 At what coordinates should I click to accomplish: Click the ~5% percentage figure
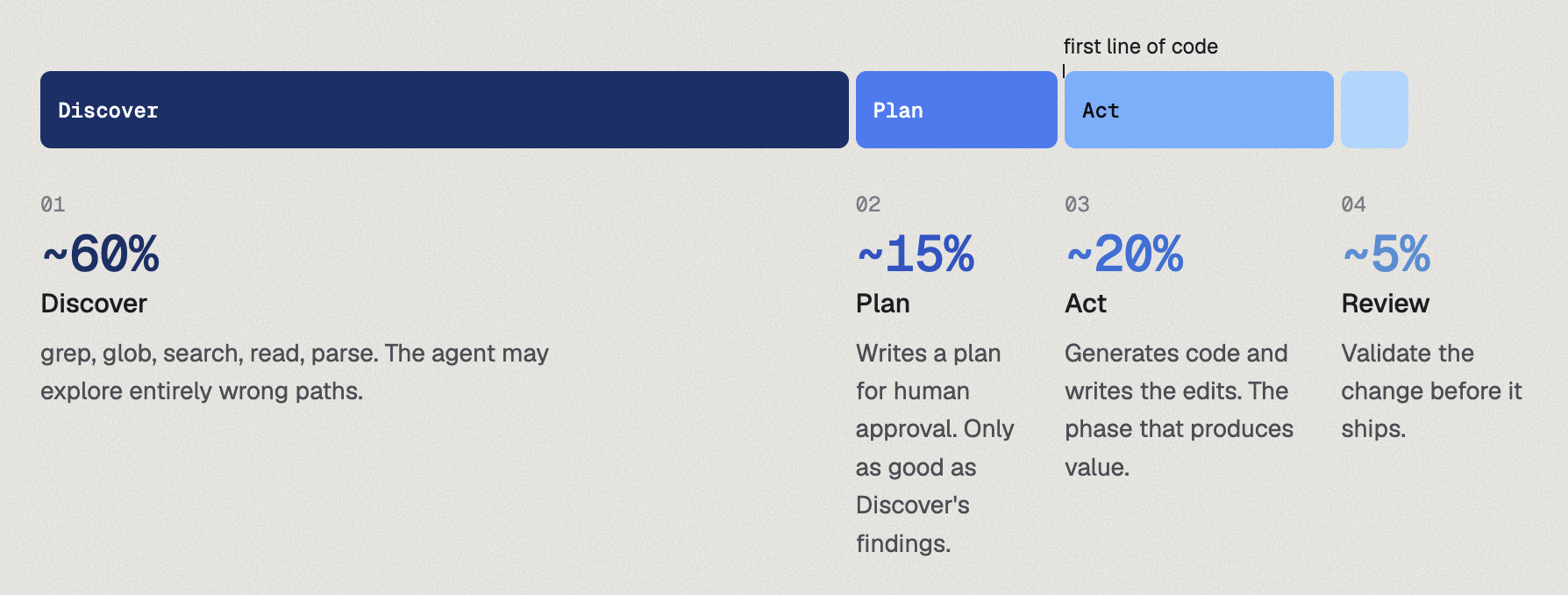[x=1386, y=254]
